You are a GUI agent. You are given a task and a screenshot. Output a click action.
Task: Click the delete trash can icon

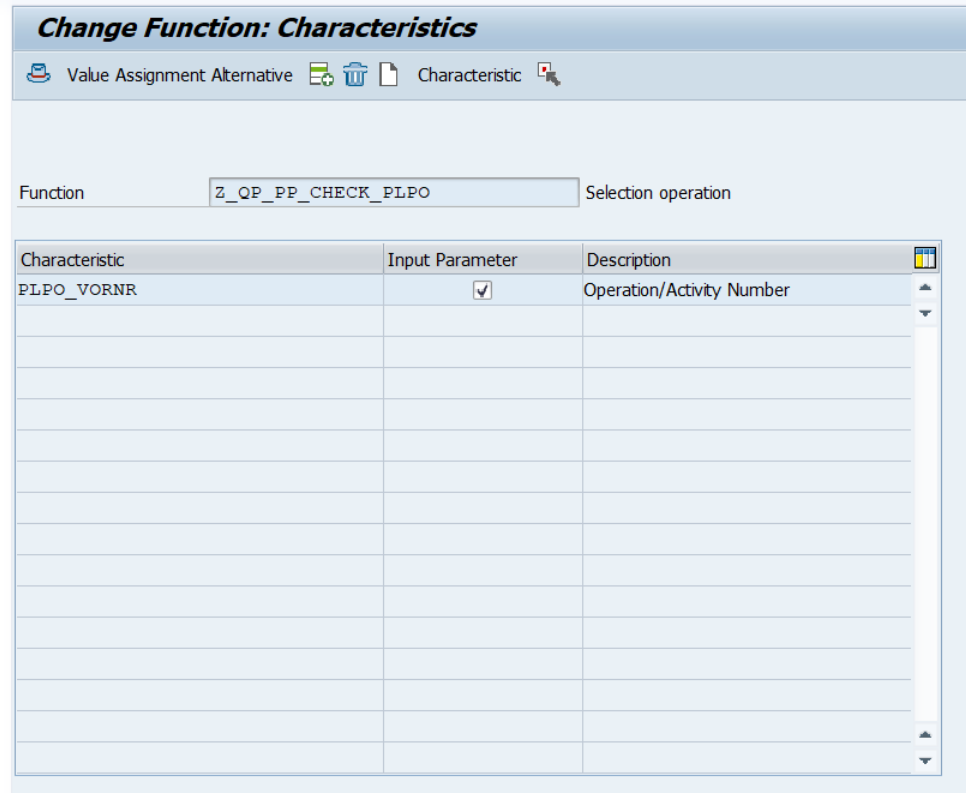(355, 75)
